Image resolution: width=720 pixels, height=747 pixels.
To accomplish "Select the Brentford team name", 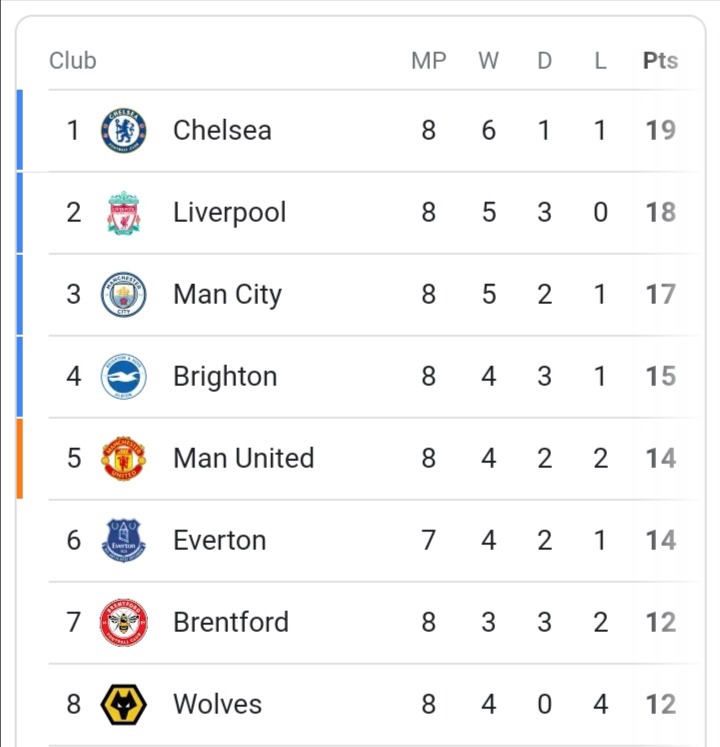I will coord(231,622).
